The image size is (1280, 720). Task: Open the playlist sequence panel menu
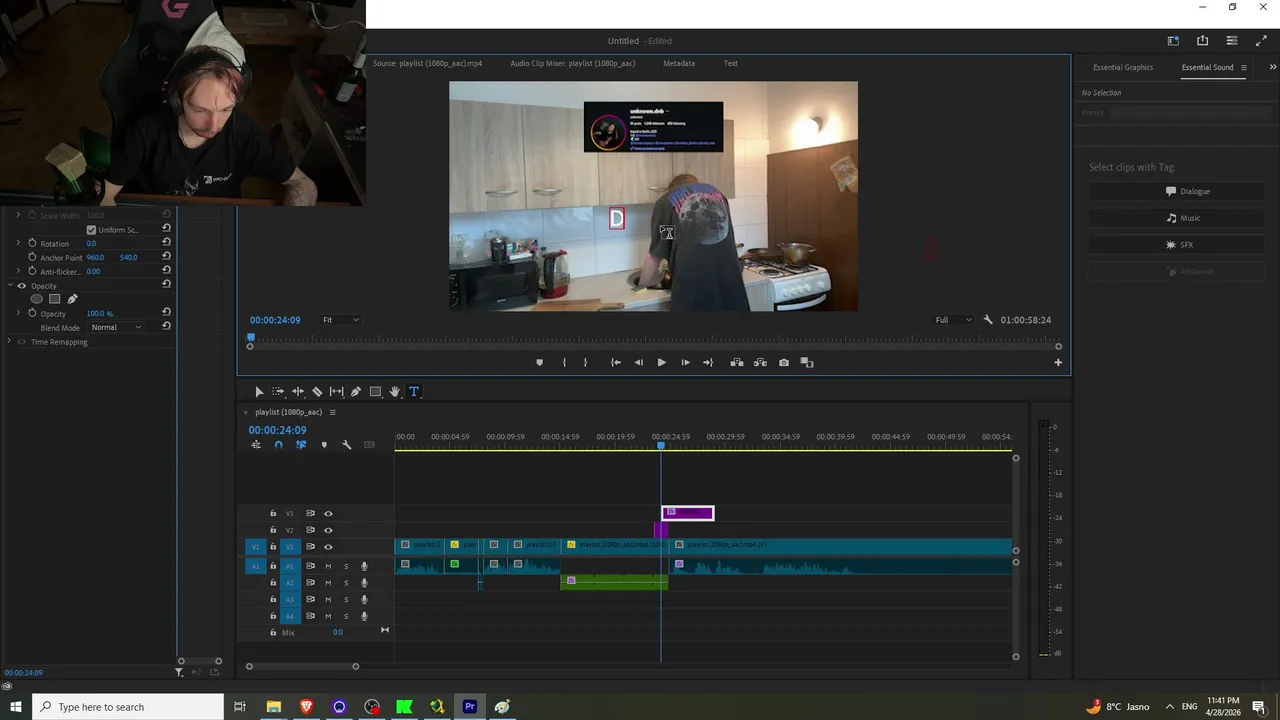(x=333, y=412)
